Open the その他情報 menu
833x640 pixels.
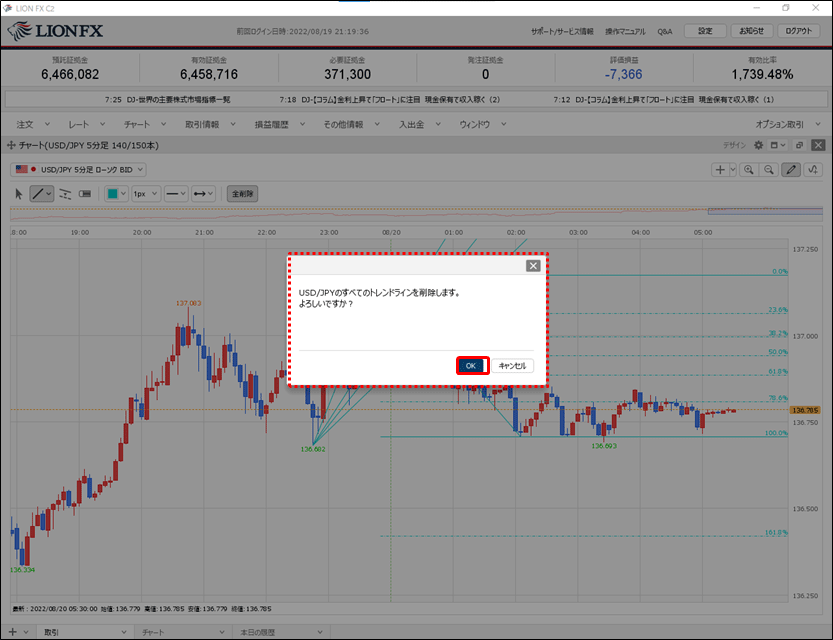coord(352,124)
